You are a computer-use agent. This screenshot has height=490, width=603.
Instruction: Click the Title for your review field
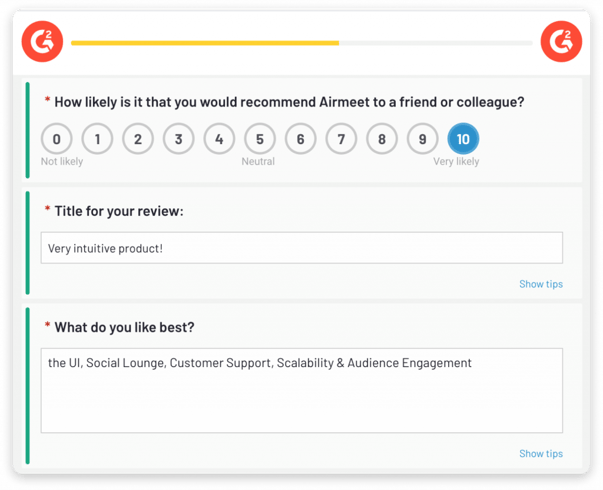[x=302, y=248]
